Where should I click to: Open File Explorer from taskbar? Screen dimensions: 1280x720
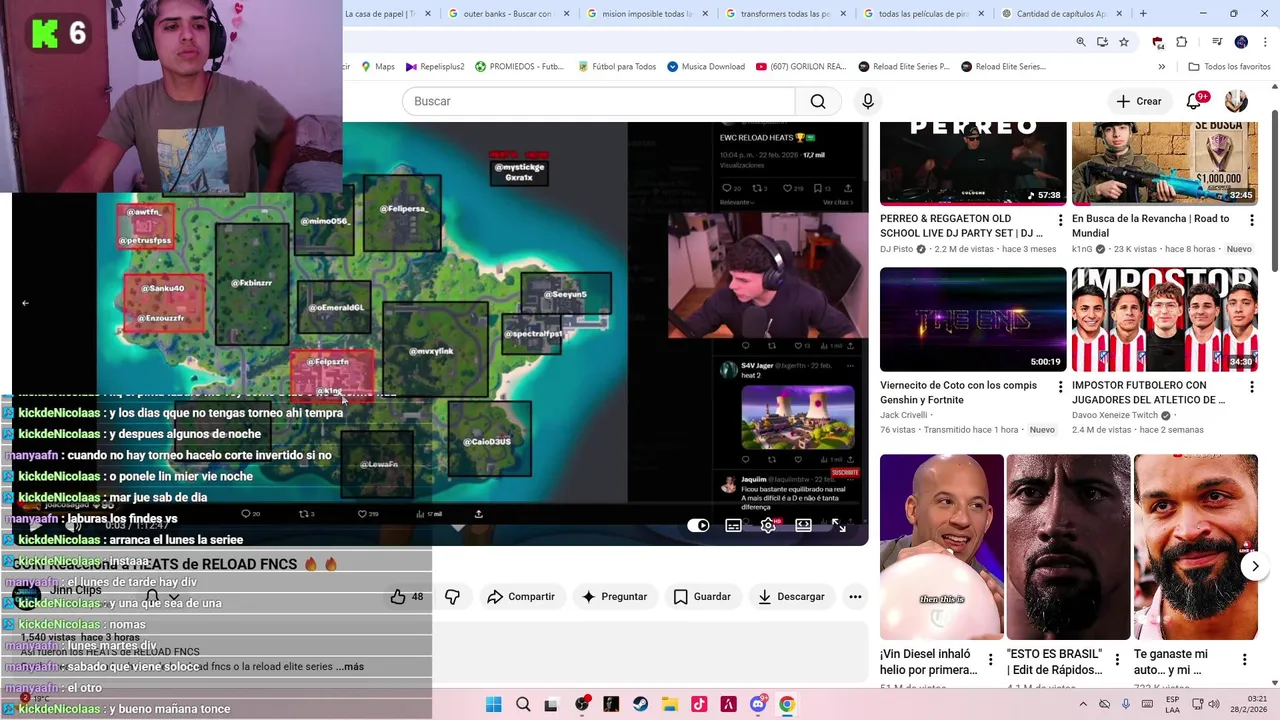(x=670, y=705)
